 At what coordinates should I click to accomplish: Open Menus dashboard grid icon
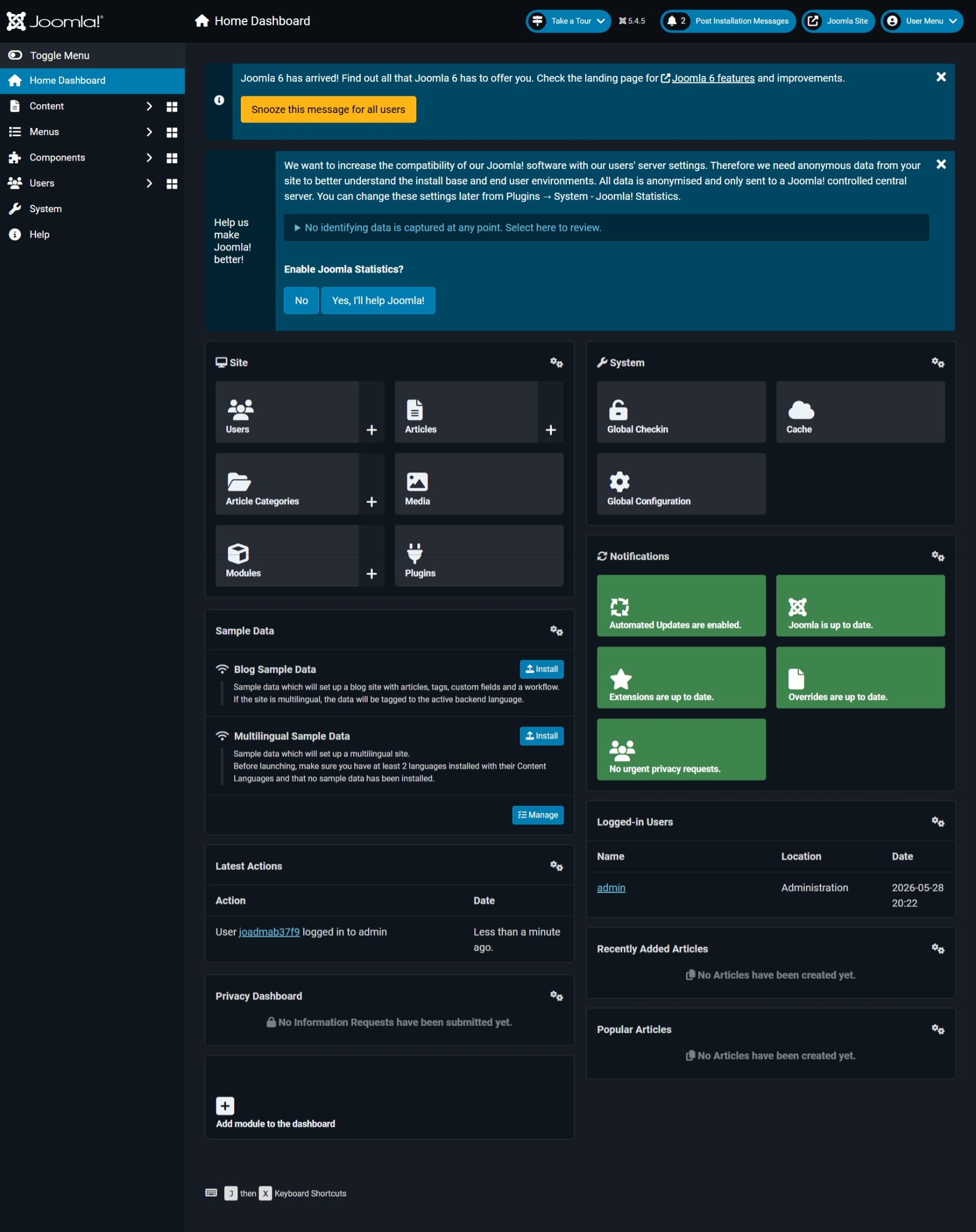click(172, 132)
